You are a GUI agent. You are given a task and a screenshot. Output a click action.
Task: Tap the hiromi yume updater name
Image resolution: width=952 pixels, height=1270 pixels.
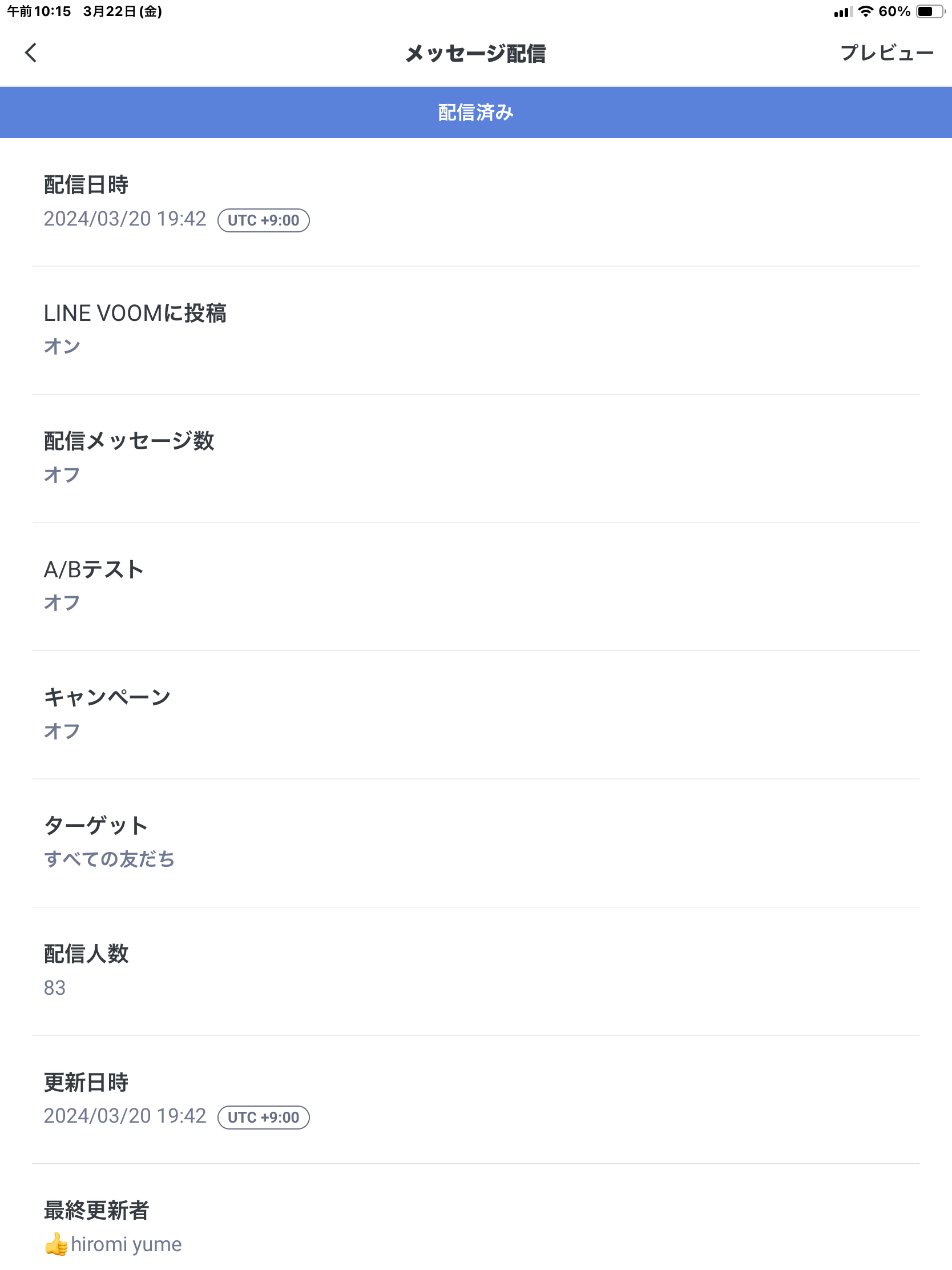(x=126, y=1245)
